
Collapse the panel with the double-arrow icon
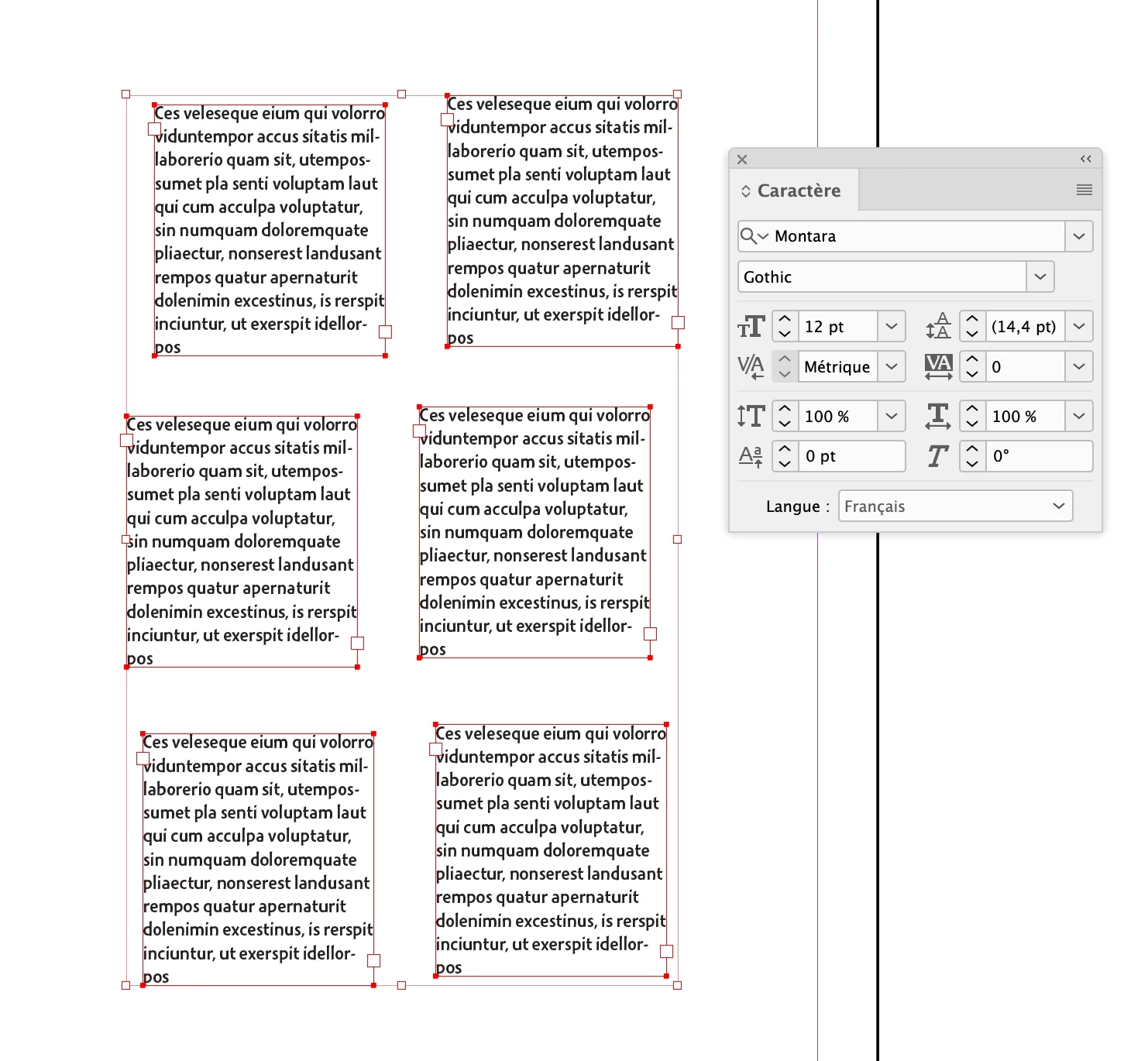(1086, 159)
